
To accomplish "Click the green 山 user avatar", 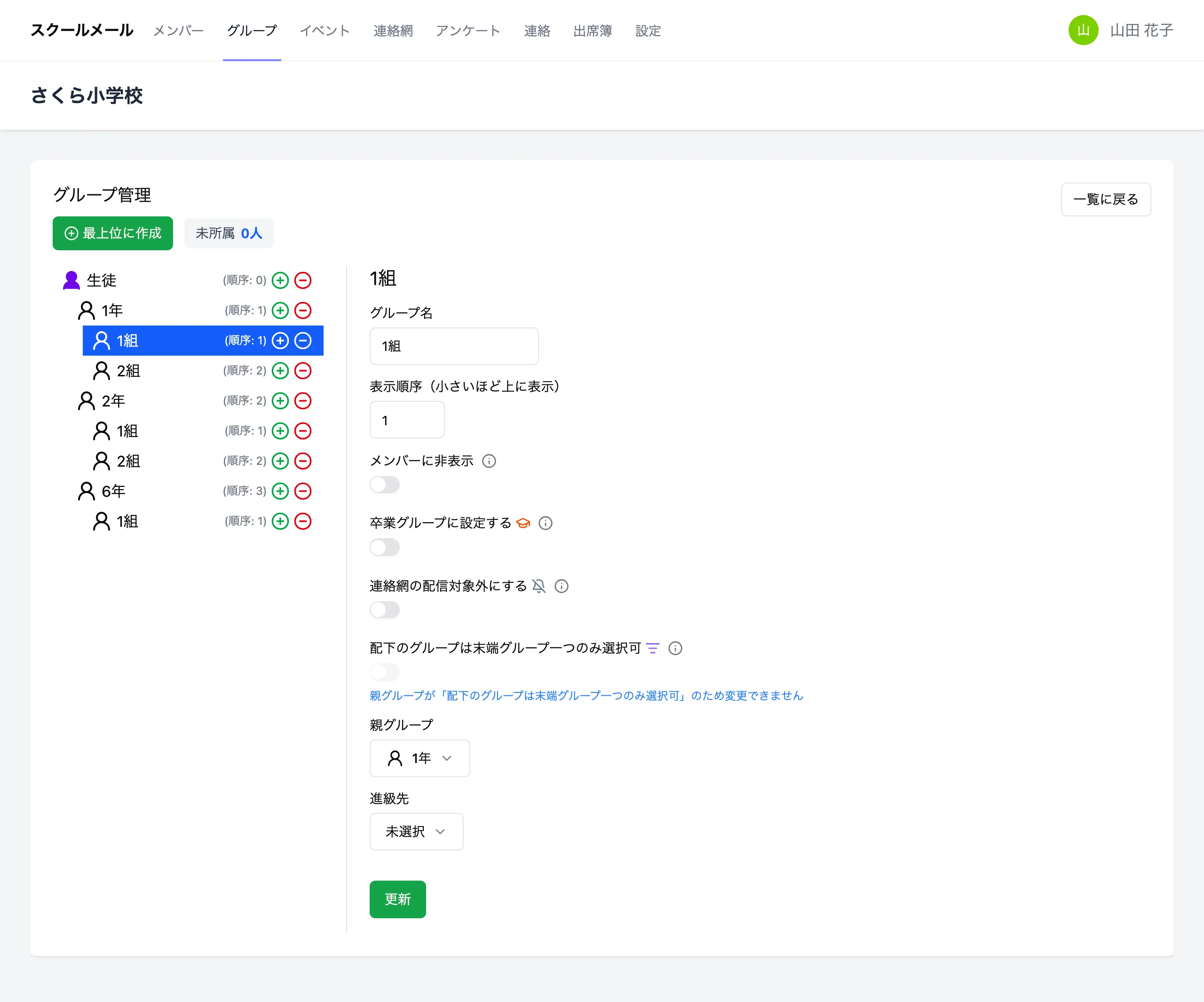I will [x=1083, y=30].
